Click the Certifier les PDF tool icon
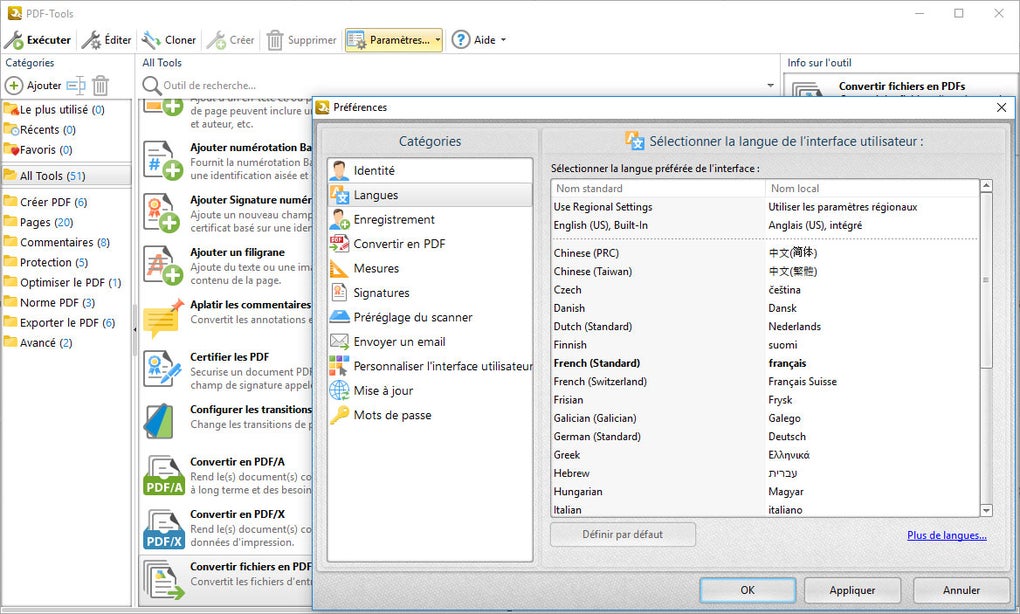Viewport: 1020px width, 614px height. coord(163,370)
